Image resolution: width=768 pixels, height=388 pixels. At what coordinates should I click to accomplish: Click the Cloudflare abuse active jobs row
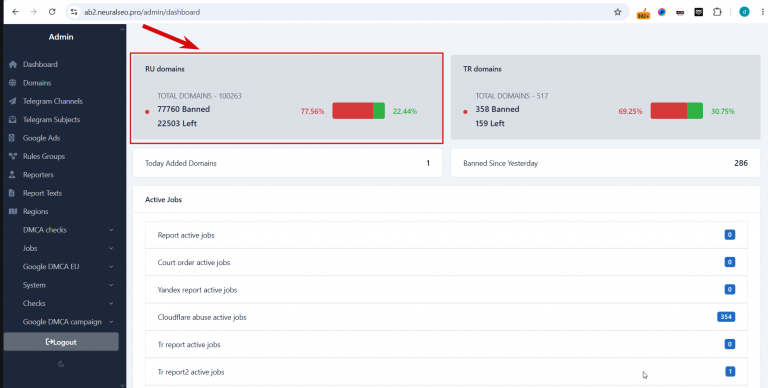(x=447, y=317)
